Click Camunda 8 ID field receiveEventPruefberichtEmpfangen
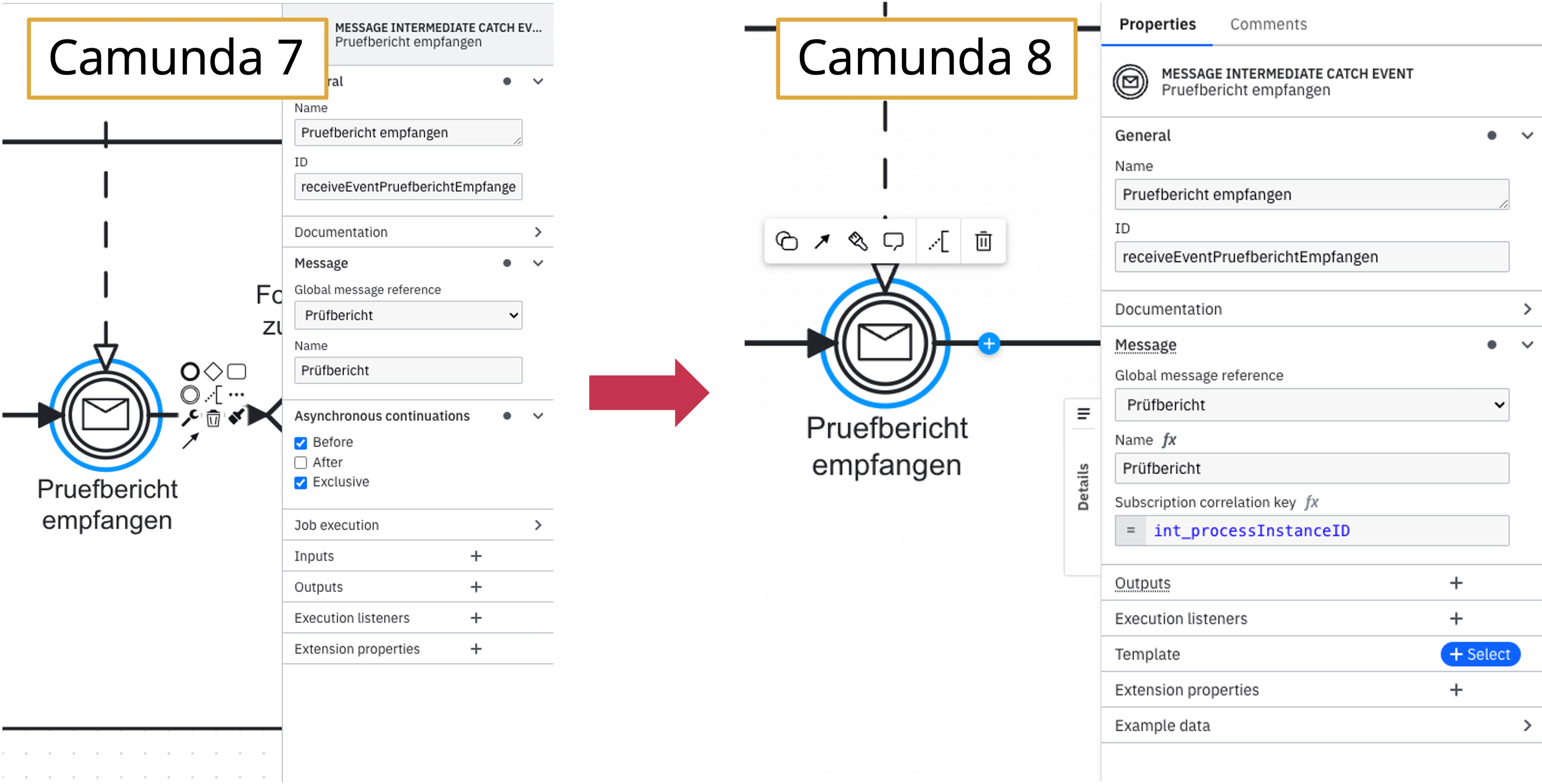1542x784 pixels. tap(1311, 257)
